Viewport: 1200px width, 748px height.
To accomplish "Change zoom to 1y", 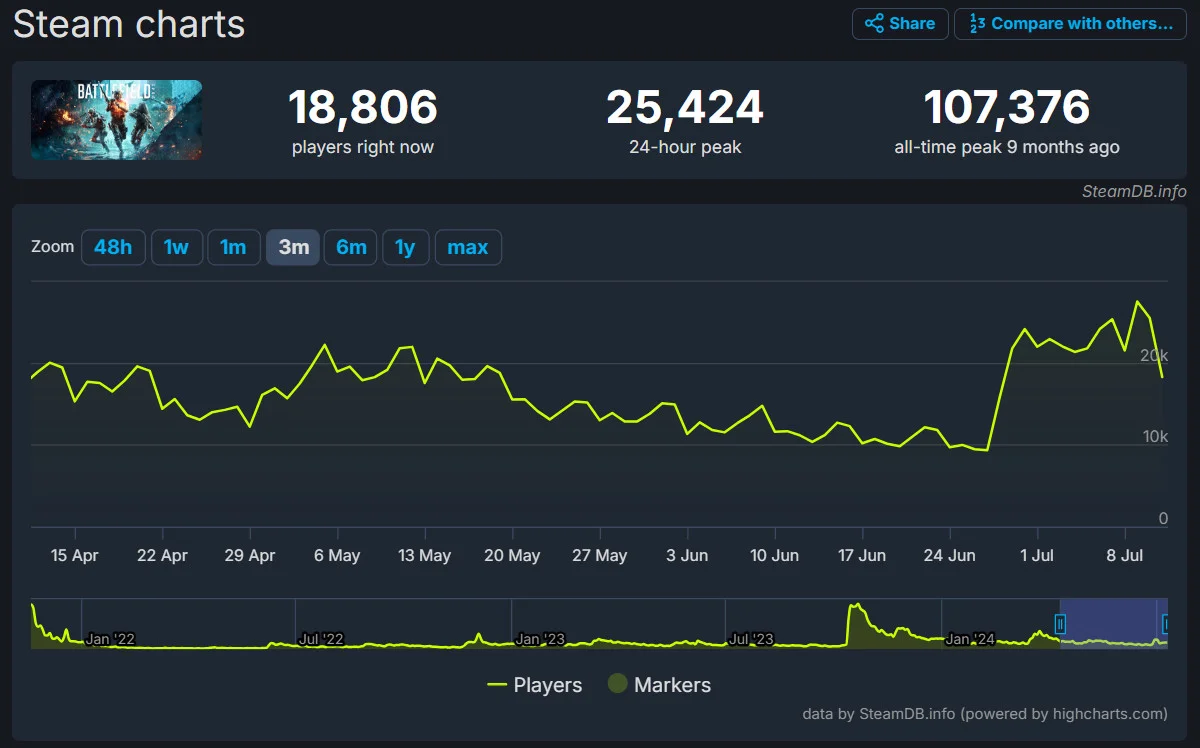I will coord(405,247).
